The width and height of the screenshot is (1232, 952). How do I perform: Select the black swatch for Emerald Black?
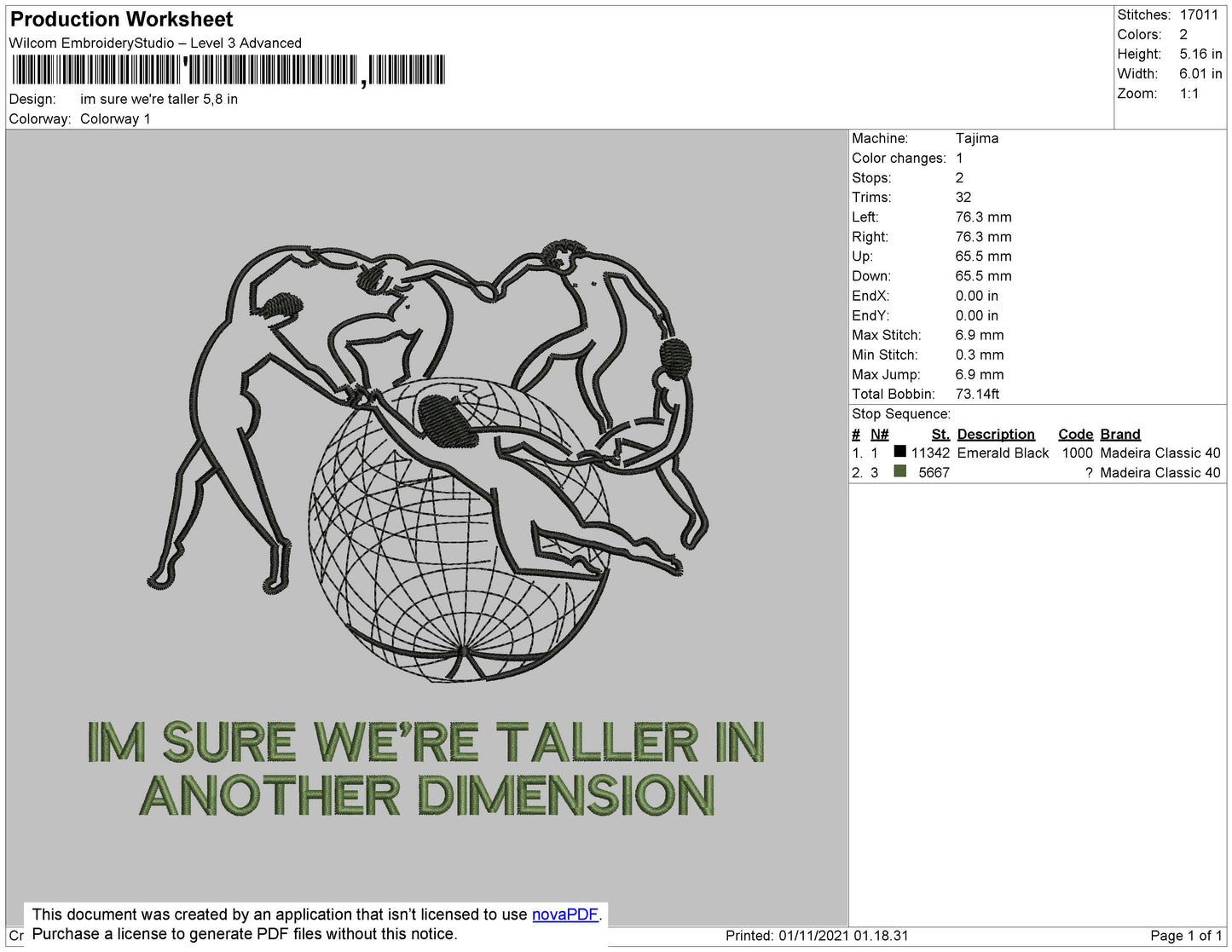click(899, 452)
